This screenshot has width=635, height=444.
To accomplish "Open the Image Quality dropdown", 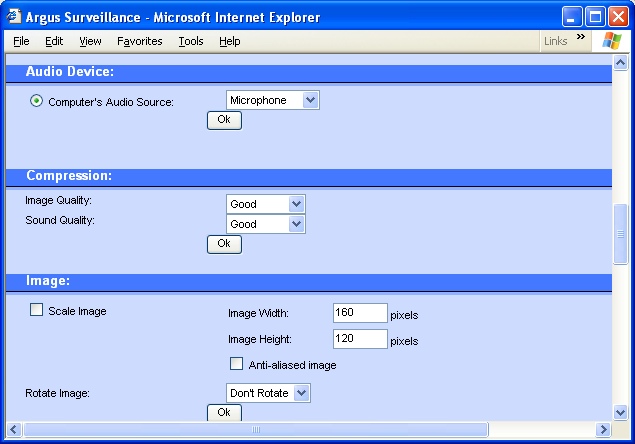I will point(266,204).
